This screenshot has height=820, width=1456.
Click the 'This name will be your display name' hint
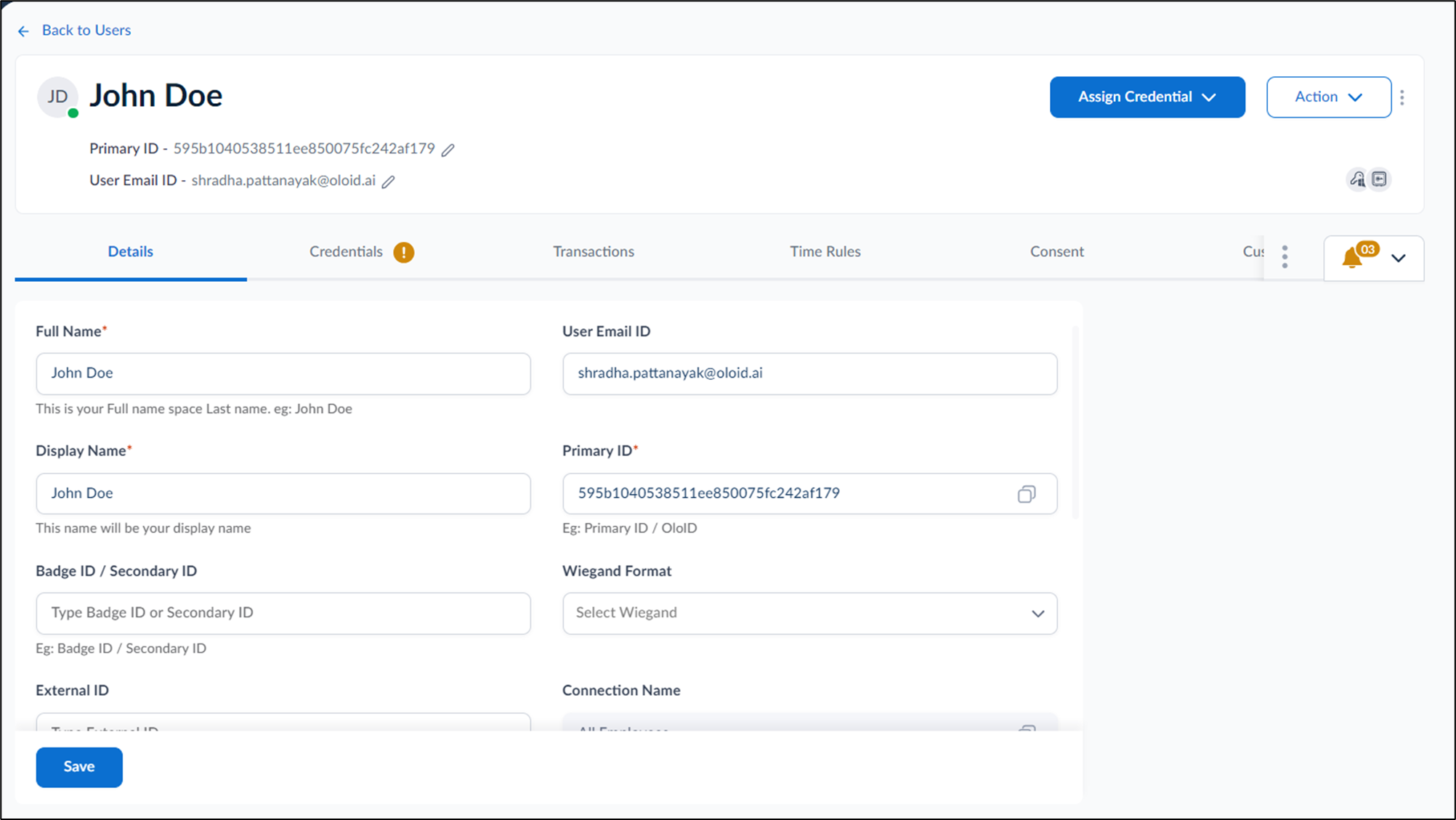[x=143, y=528]
